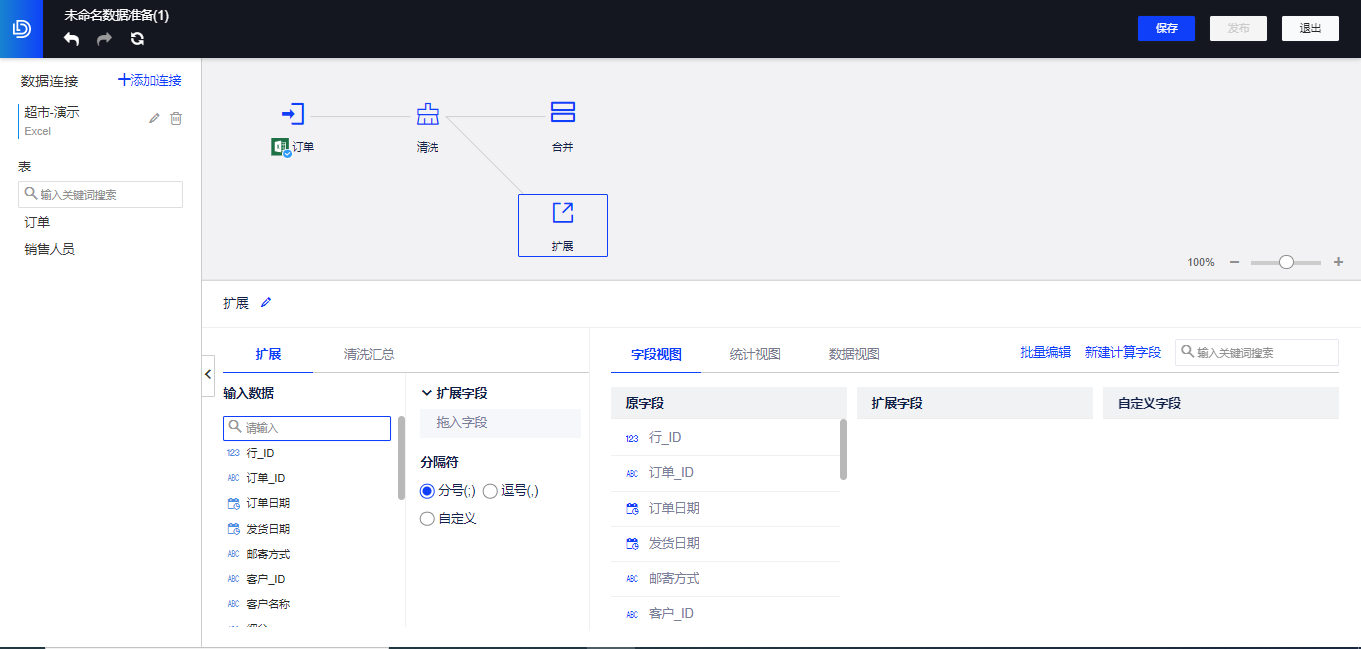
Task: Choose the 自定义 separator option
Action: pos(426,518)
